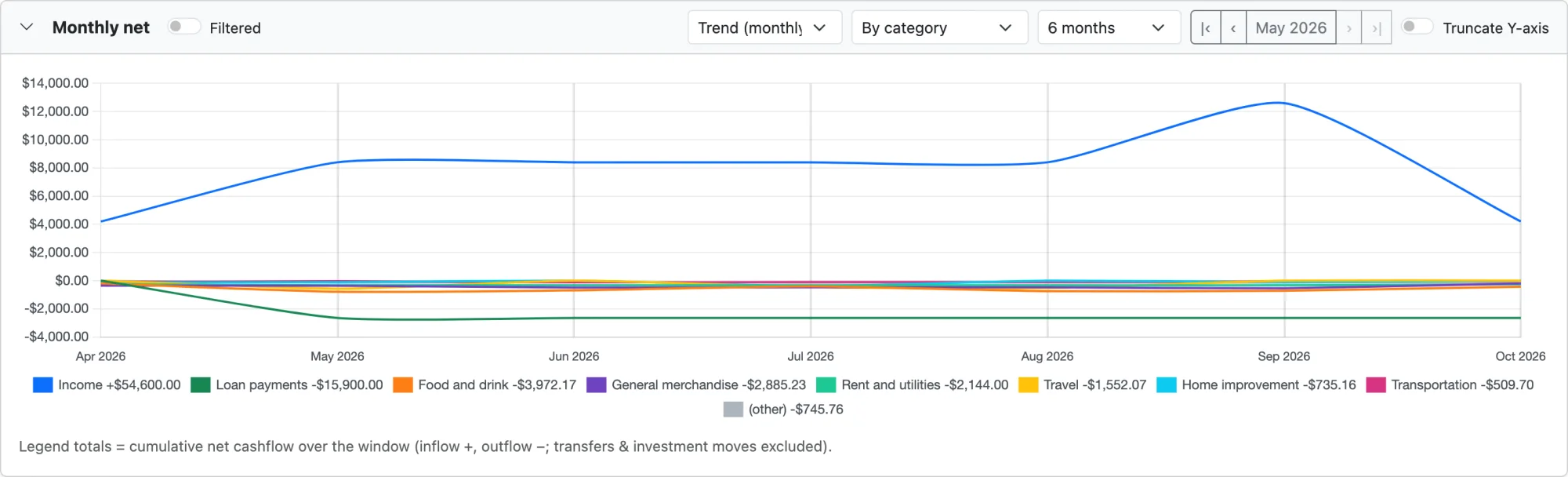
Task: Click the May 2026 date field
Action: [1291, 27]
